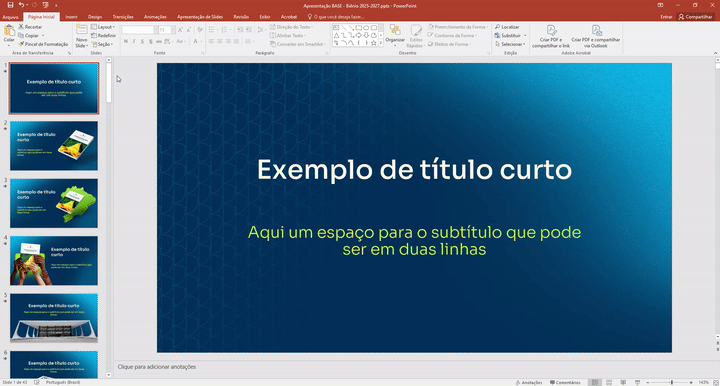Toggle text shadow (second S)
This screenshot has height=386, width=720.
(x=151, y=41)
